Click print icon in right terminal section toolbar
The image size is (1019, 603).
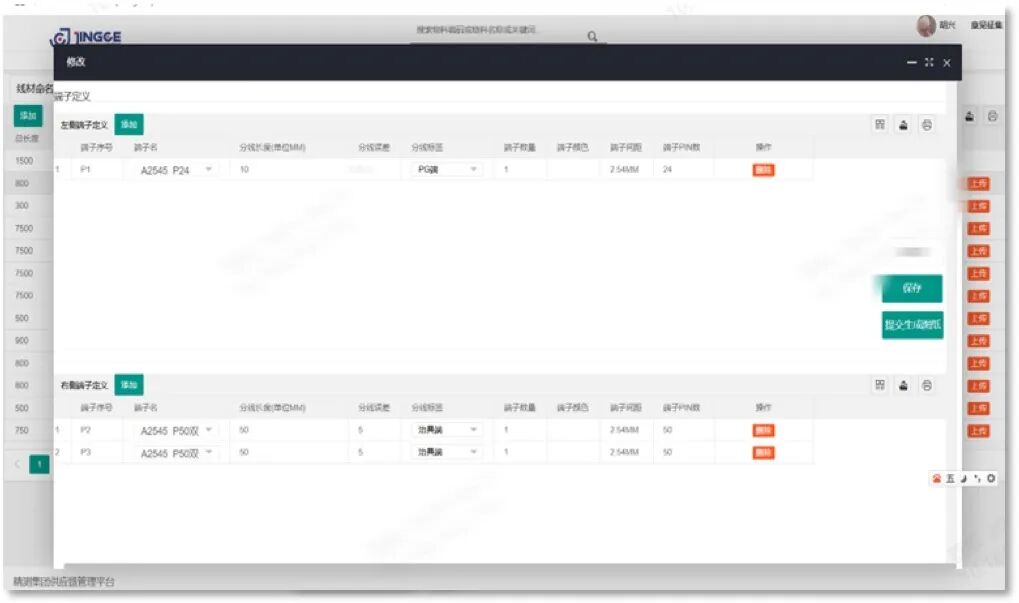pyautogui.click(x=927, y=386)
